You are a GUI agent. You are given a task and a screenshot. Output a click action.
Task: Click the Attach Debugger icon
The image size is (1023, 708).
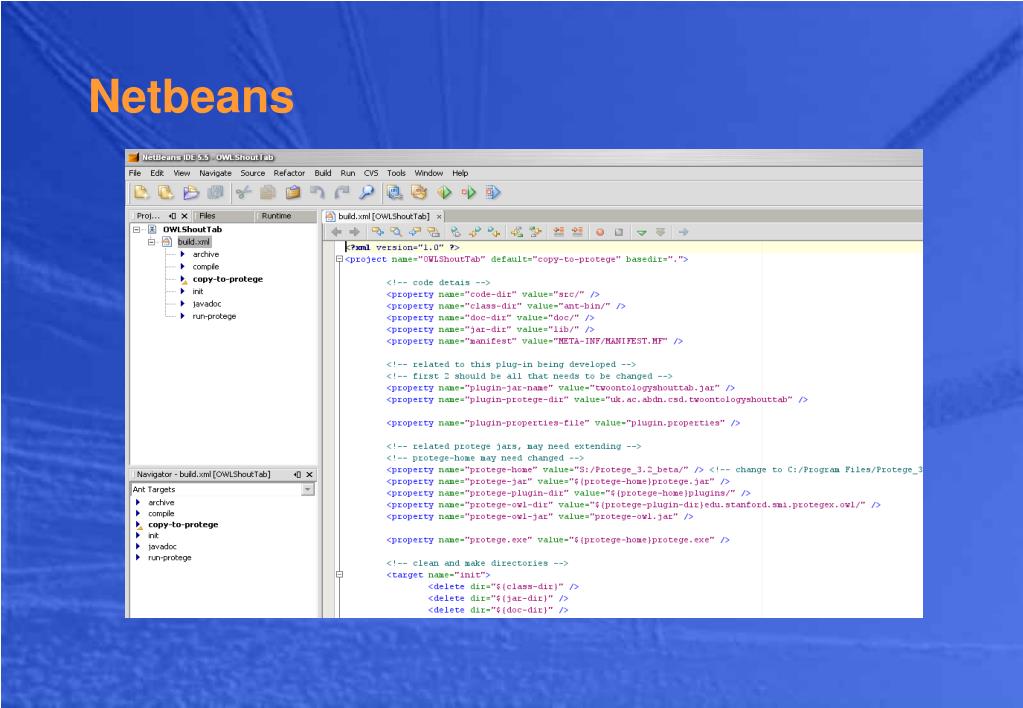493,192
